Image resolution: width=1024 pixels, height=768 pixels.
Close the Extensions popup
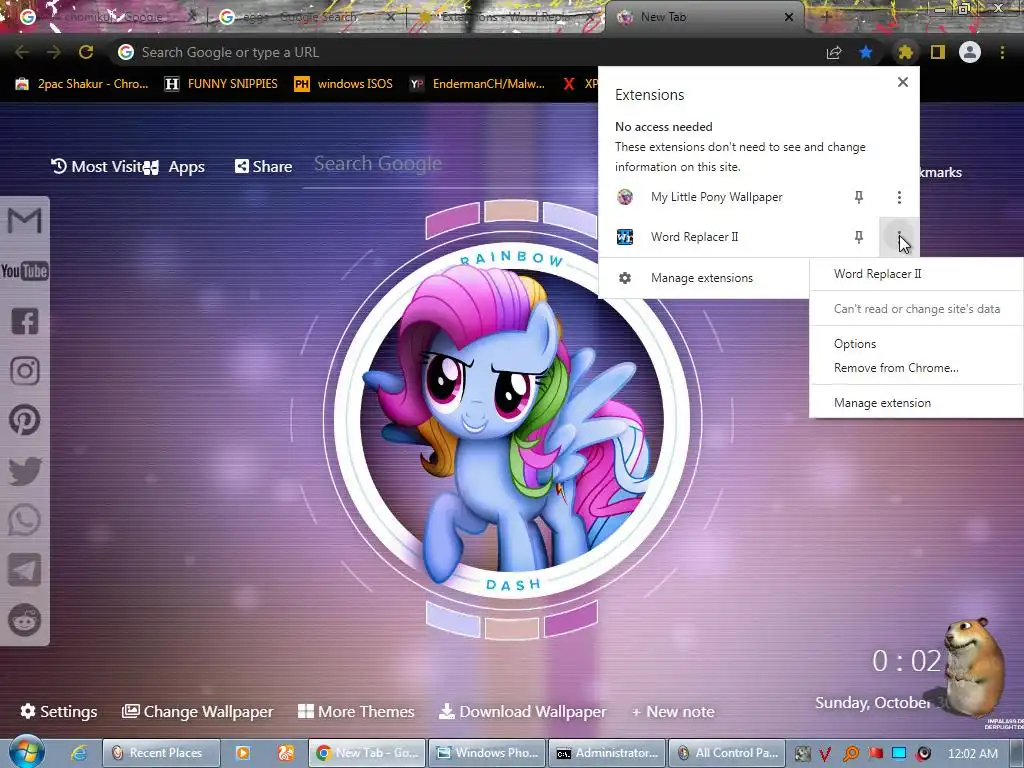(903, 82)
